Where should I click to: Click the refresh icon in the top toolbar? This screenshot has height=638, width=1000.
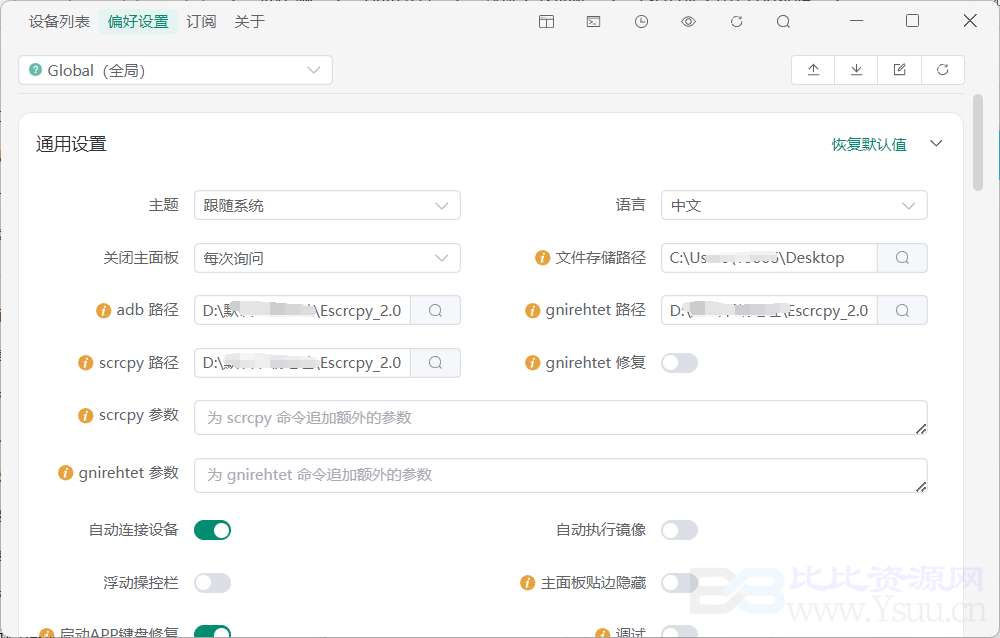(735, 21)
